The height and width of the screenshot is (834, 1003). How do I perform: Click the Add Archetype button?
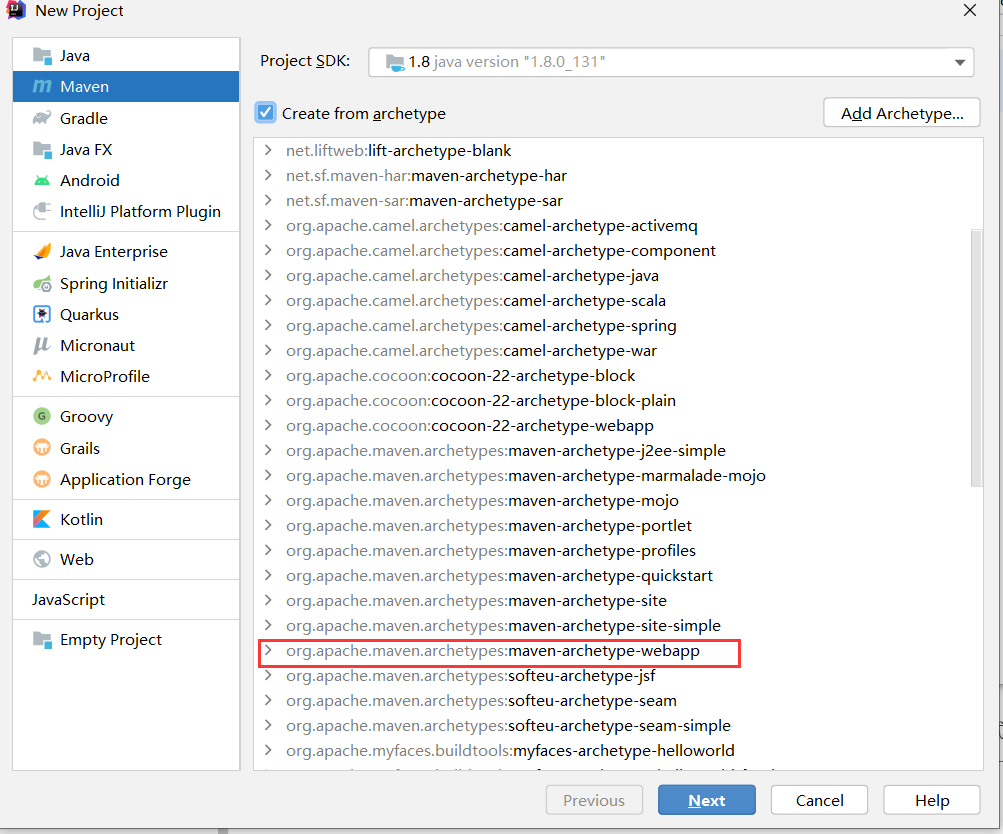pyautogui.click(x=902, y=113)
